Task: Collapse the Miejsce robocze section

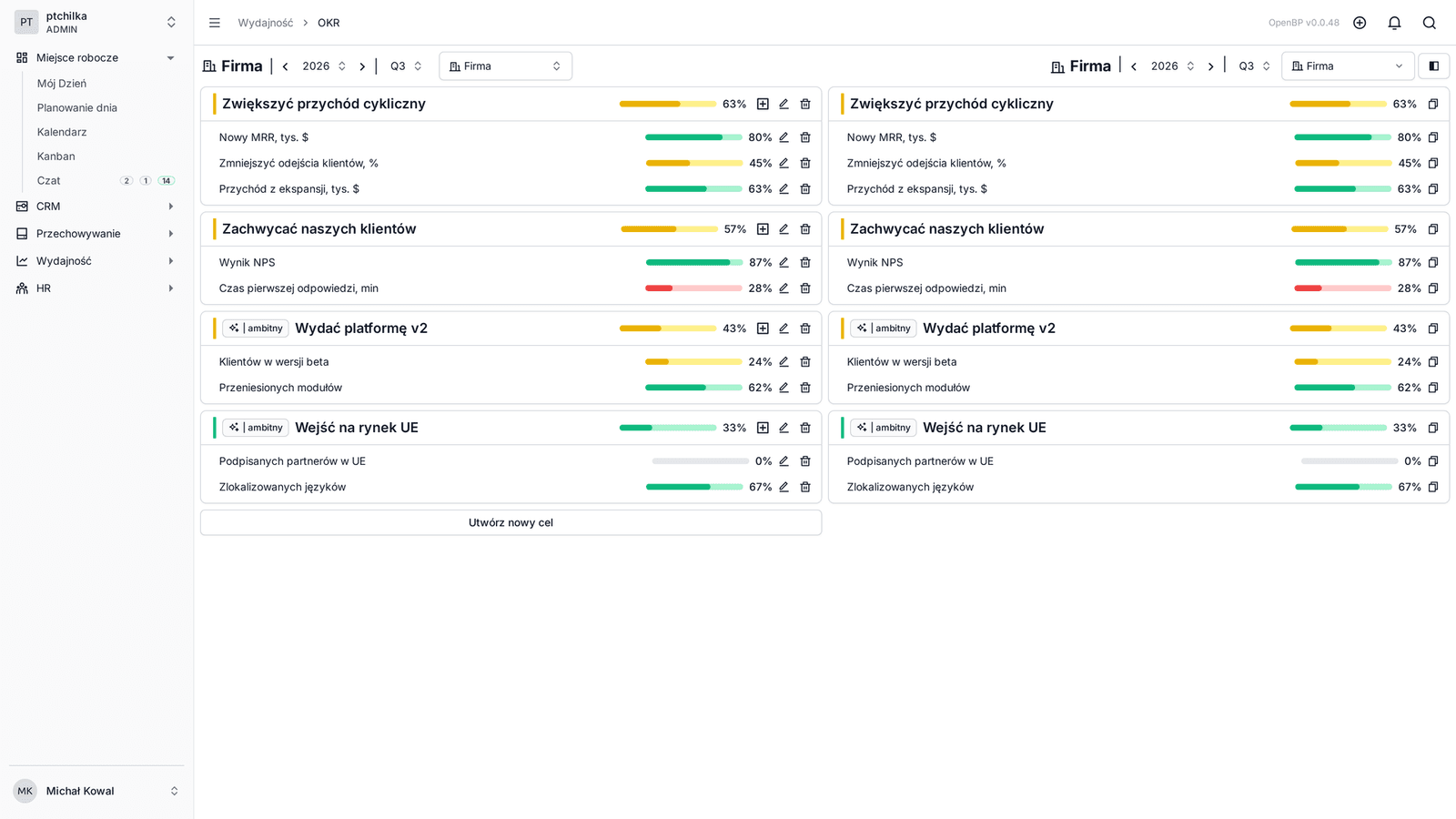Action: click(x=170, y=57)
